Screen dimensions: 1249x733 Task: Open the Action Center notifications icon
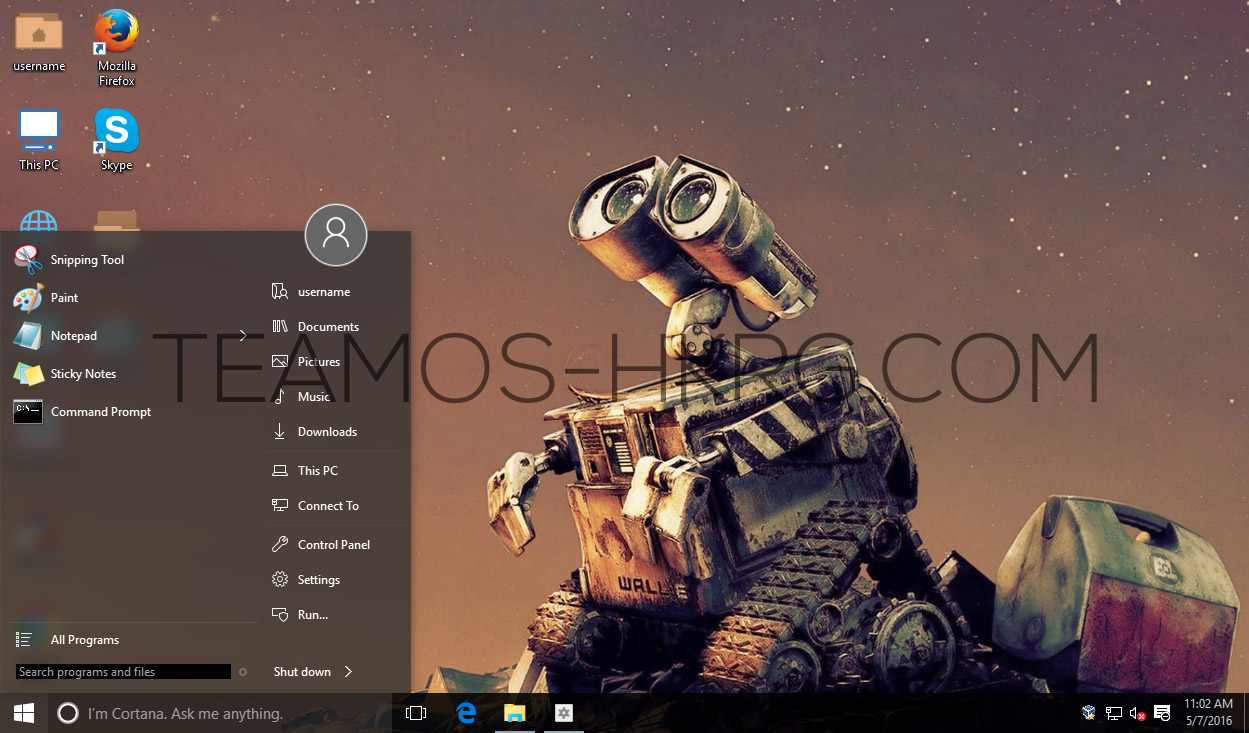click(x=1162, y=713)
